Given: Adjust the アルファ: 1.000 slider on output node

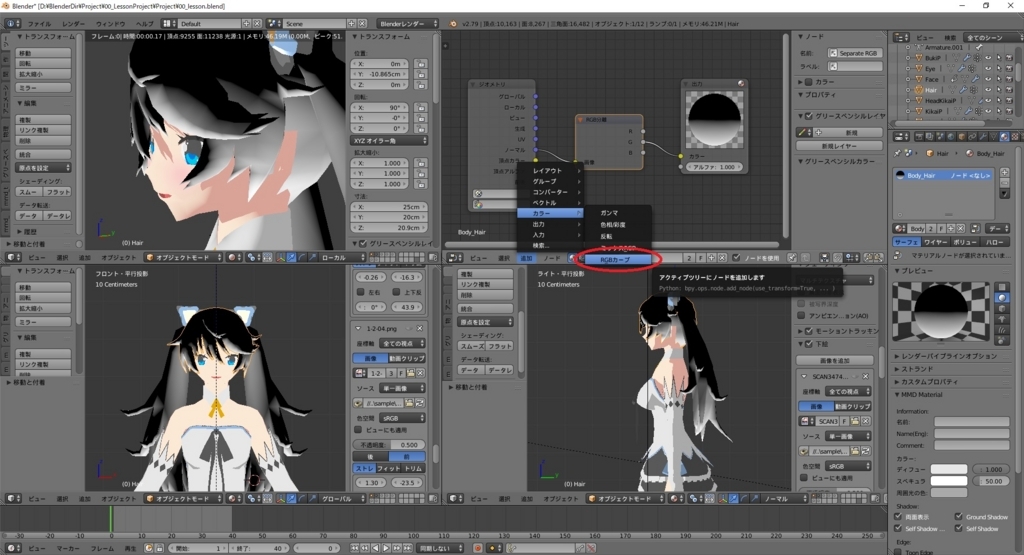Looking at the screenshot, I should pyautogui.click(x=714, y=167).
